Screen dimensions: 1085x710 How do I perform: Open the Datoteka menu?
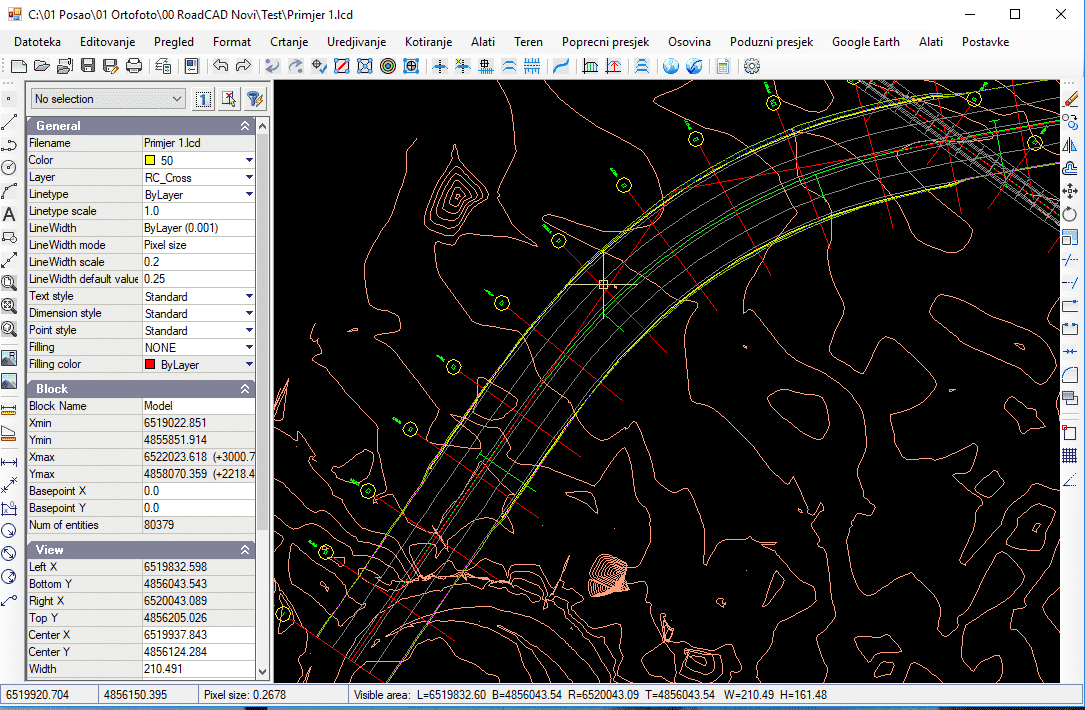[x=38, y=42]
